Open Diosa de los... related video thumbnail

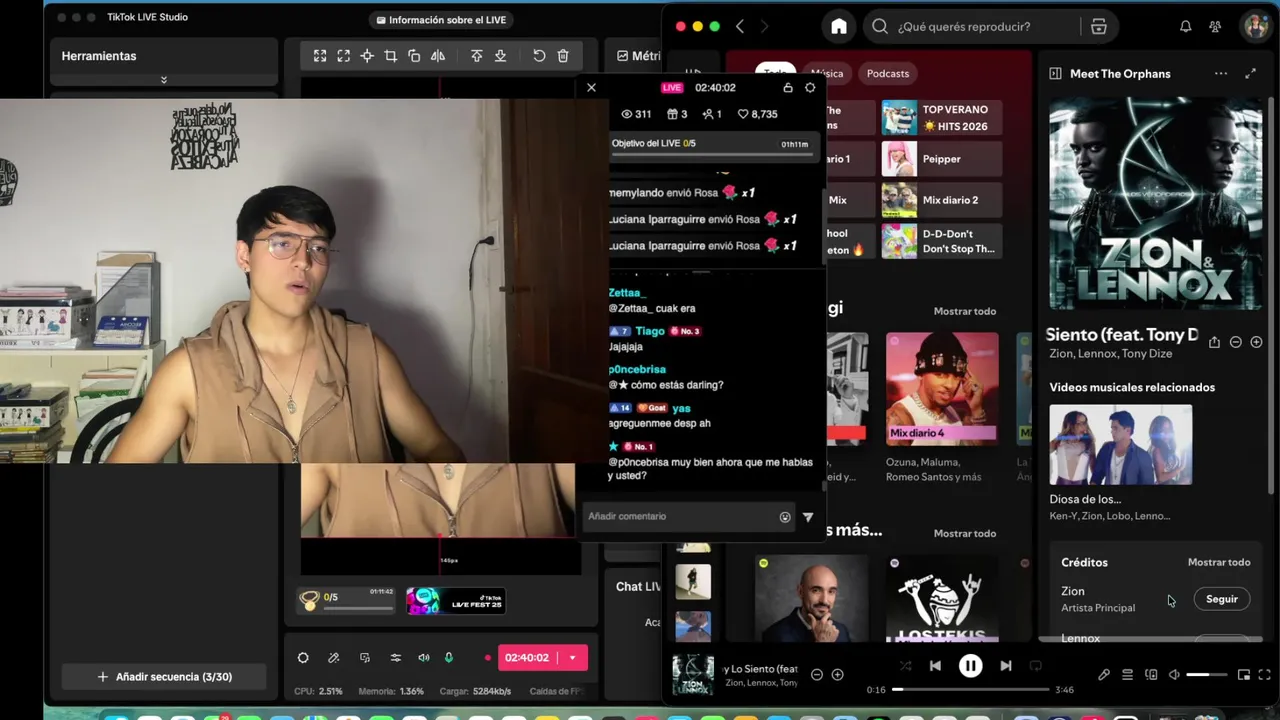[1120, 445]
